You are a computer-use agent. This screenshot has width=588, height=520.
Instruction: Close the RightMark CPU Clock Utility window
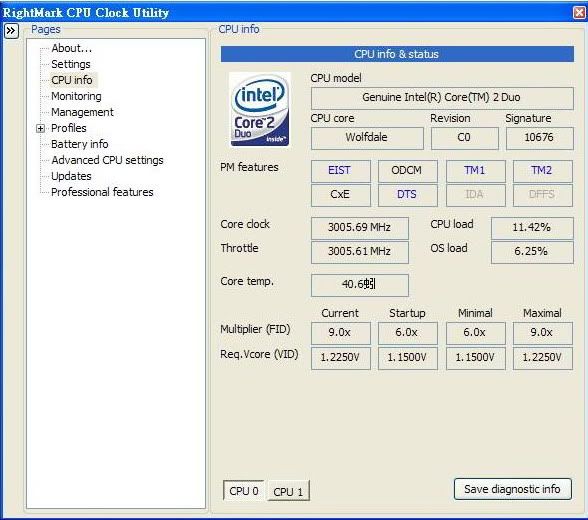[x=579, y=12]
